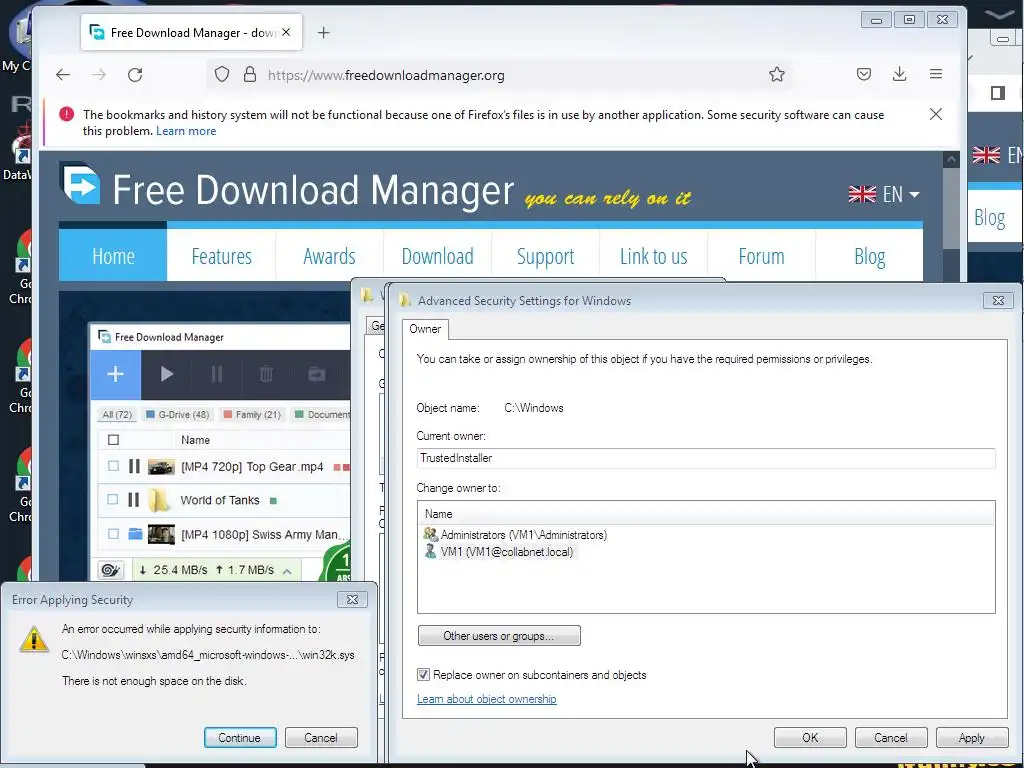Open the Home navigation tab

(113, 256)
